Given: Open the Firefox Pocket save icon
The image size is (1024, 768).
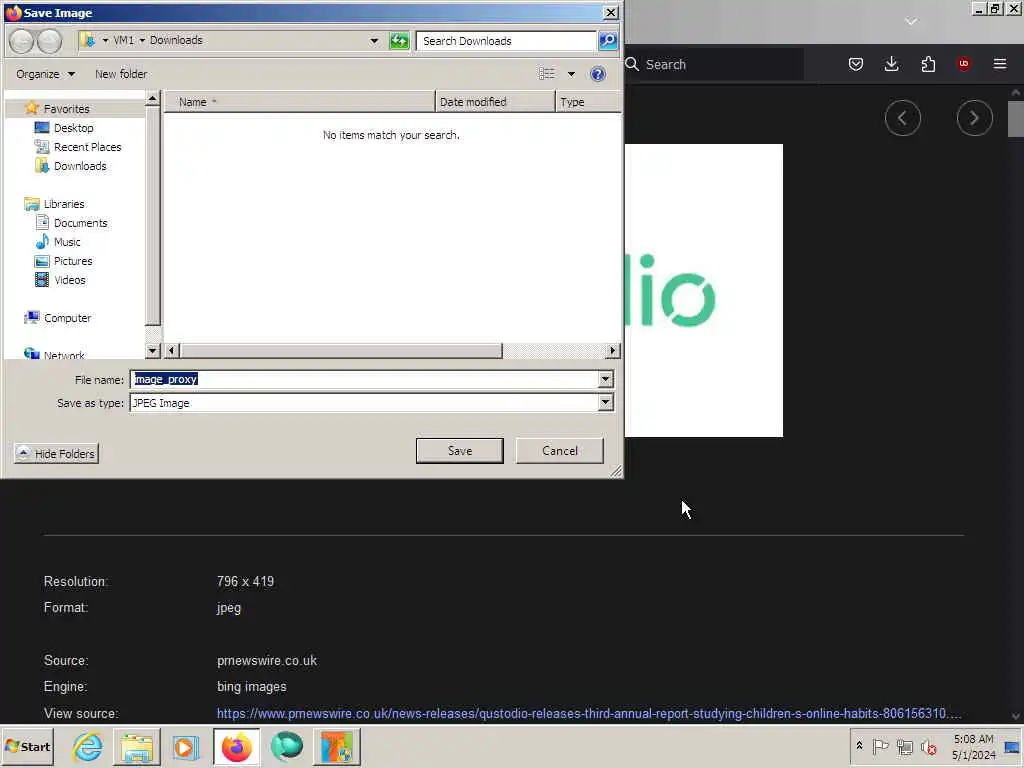Looking at the screenshot, I should (856, 64).
